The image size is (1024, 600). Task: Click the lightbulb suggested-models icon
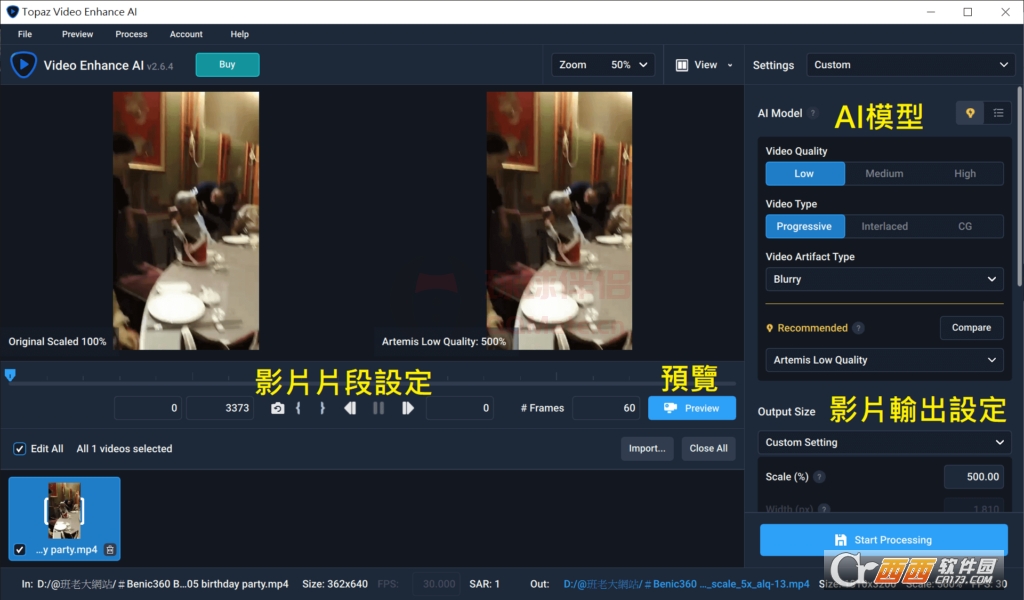[x=970, y=113]
